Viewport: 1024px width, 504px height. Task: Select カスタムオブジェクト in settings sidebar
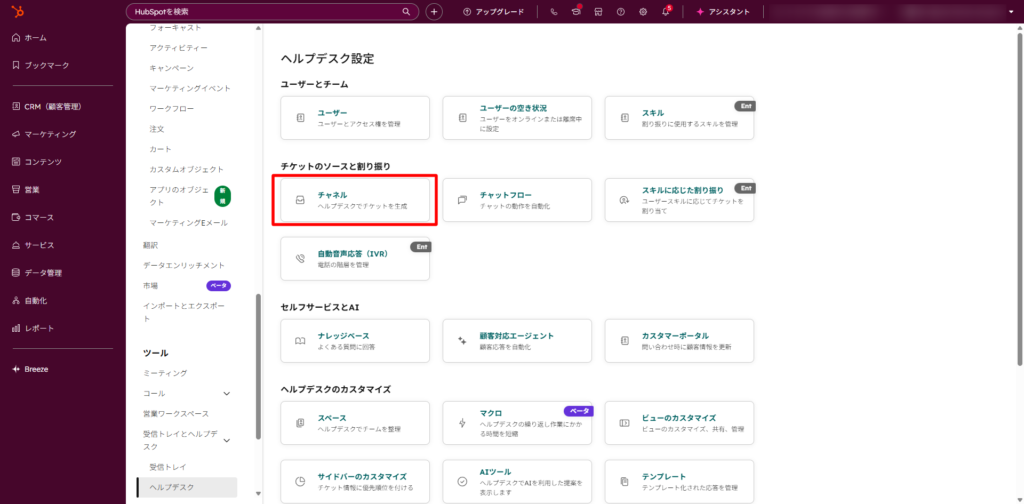[186, 169]
